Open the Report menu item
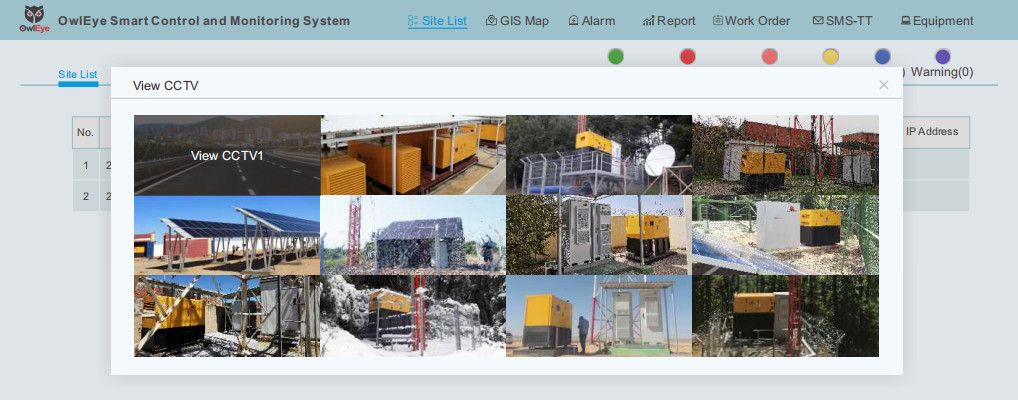The height and width of the screenshot is (400, 1018). click(669, 21)
